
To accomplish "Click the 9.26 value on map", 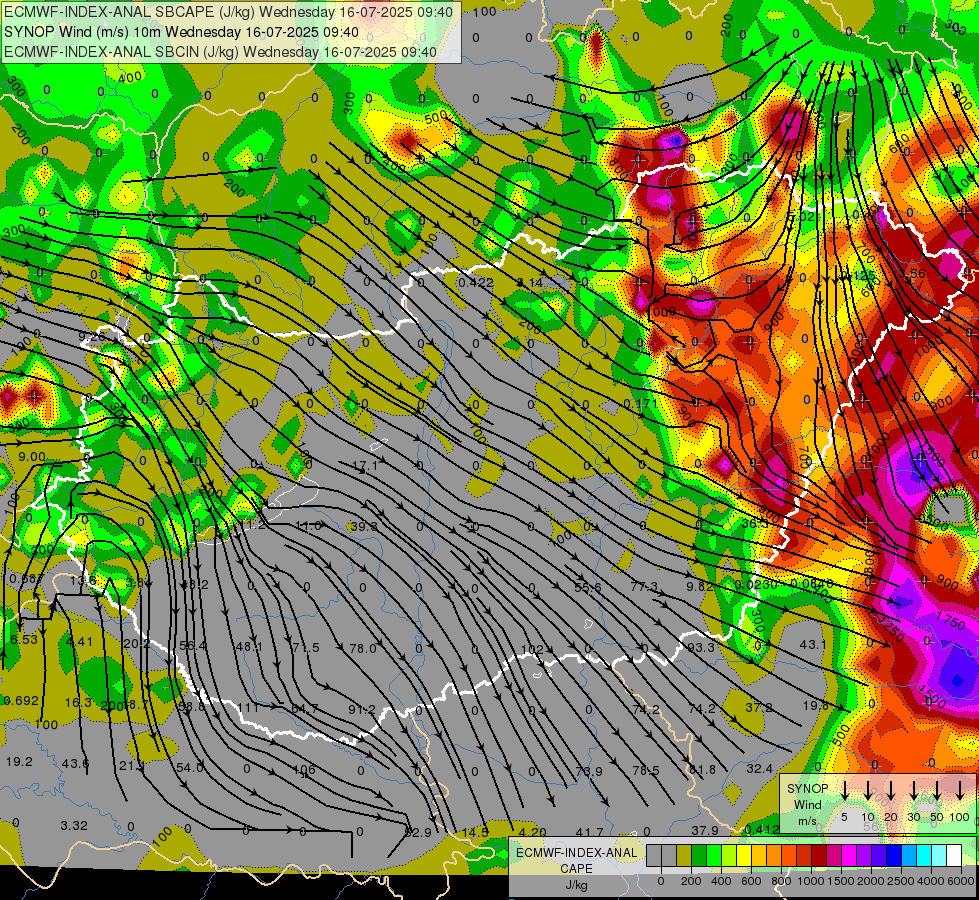I will [x=92, y=337].
